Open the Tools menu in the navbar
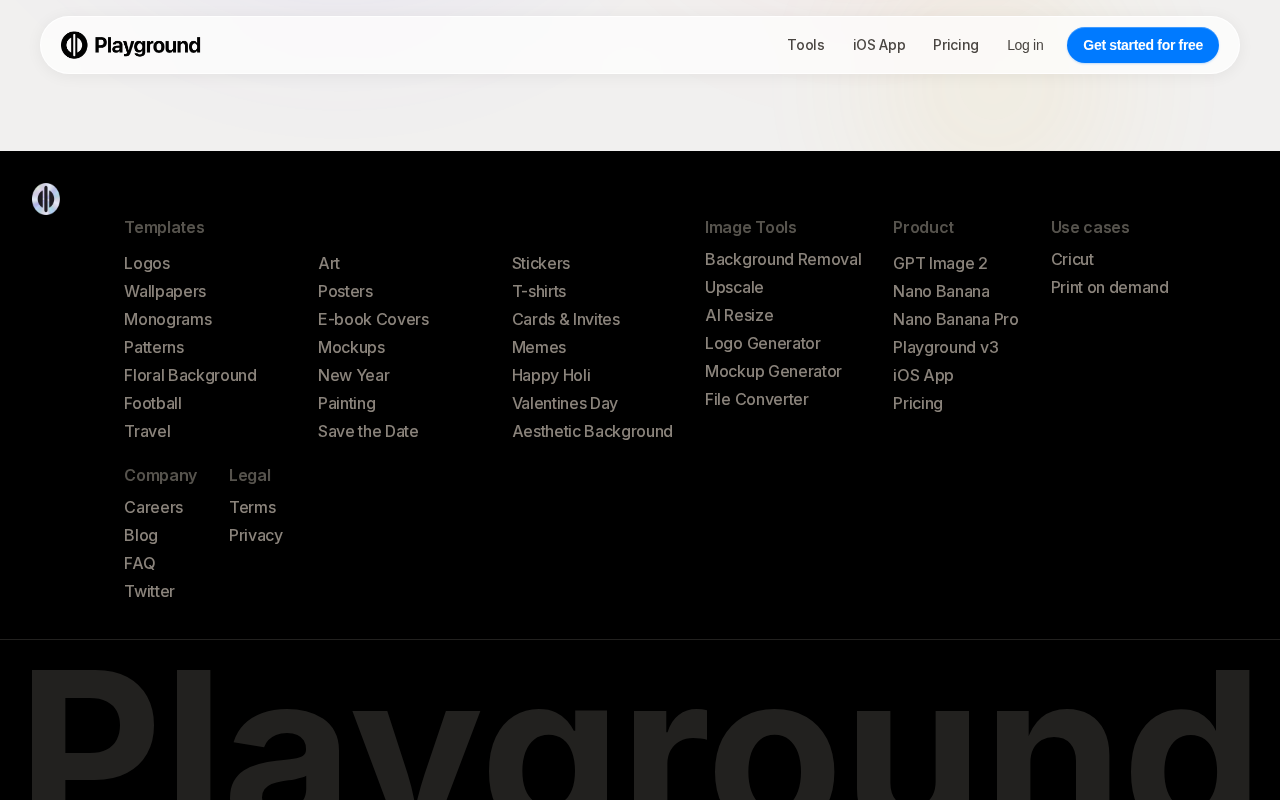 806,45
